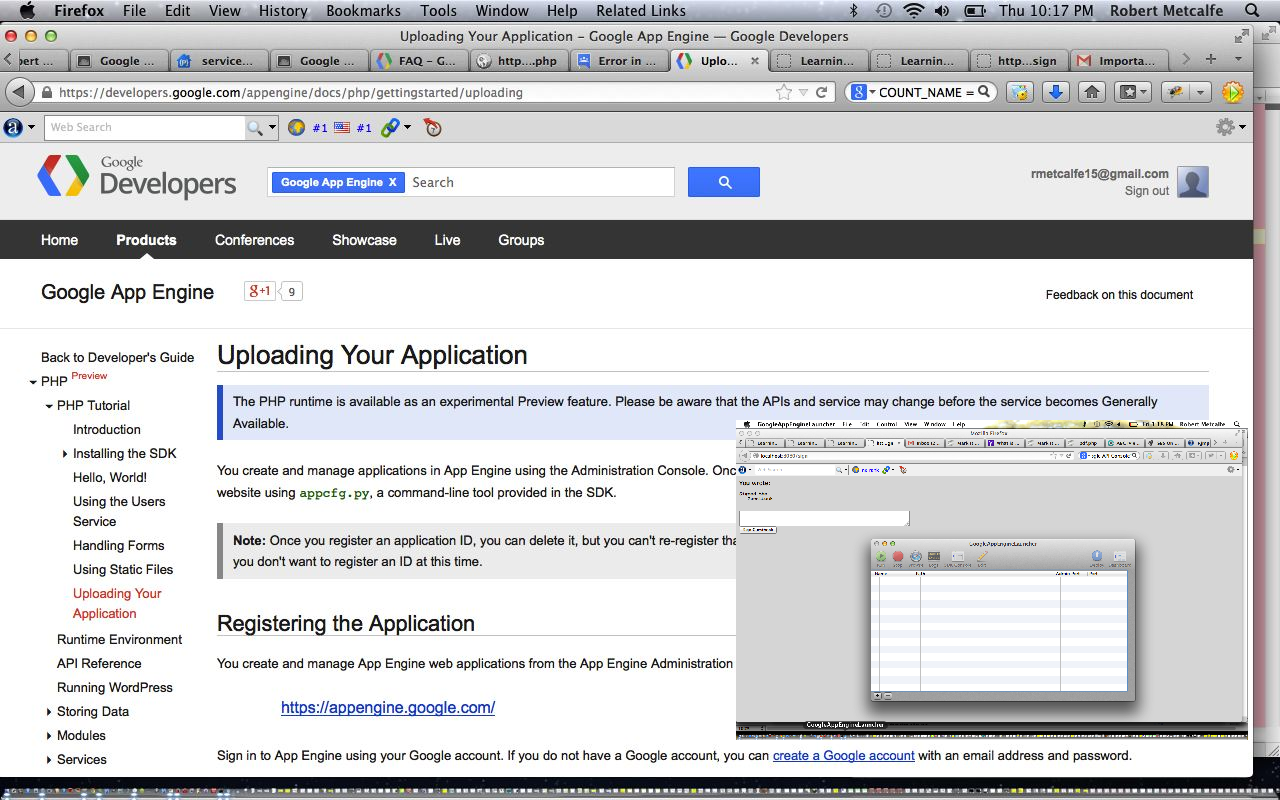Click the web search magnifier icon

click(x=256, y=128)
